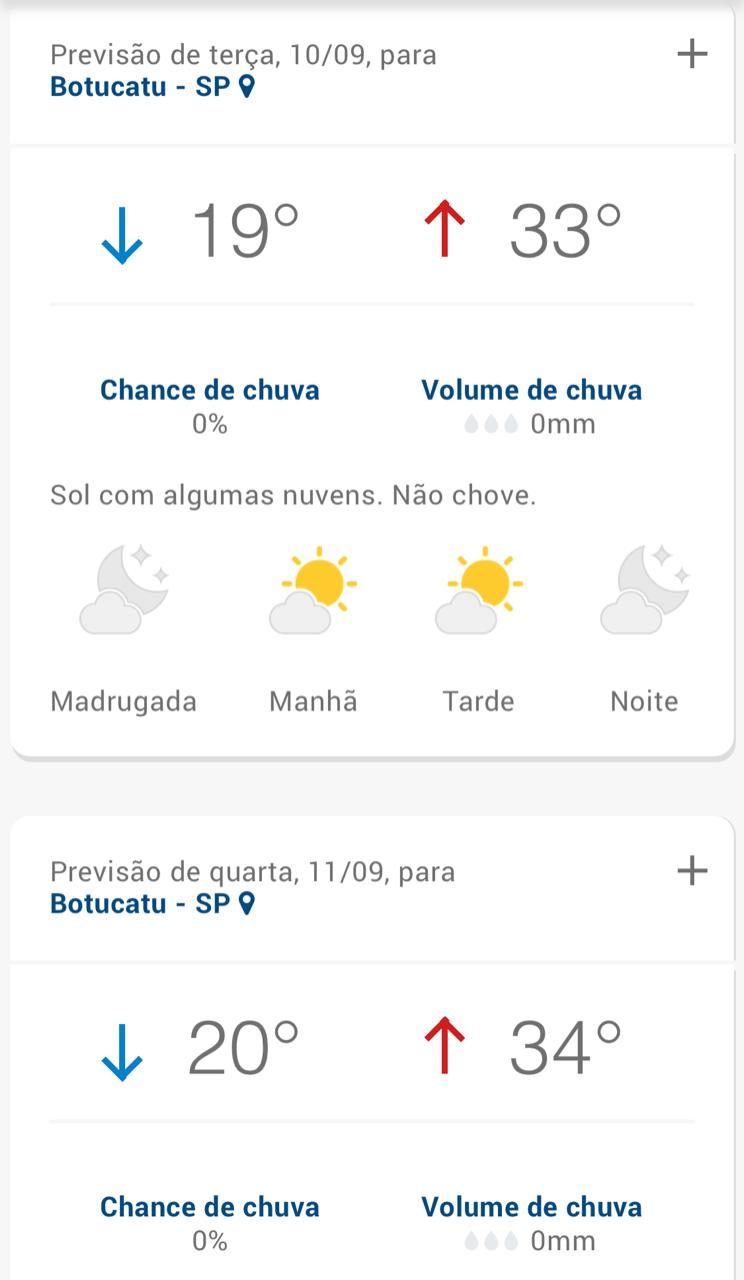Screen dimensions: 744x1280
Task: Tap blue down arrow beside 20° minimum
Action: (122, 1050)
